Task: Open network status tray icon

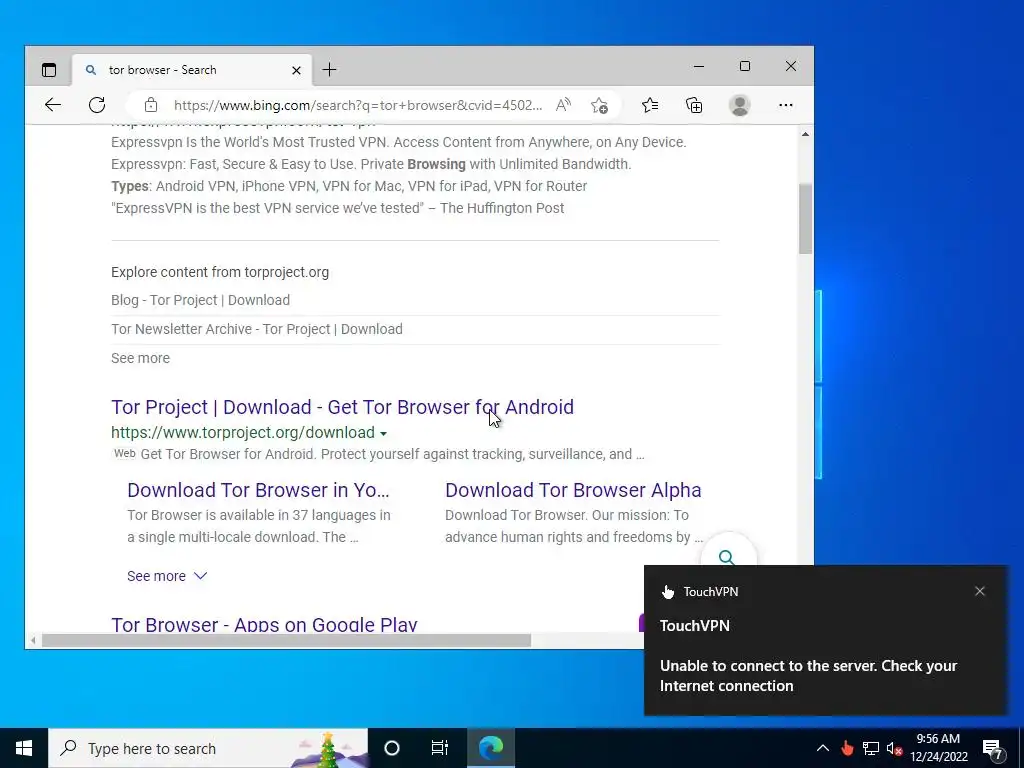Action: (871, 748)
